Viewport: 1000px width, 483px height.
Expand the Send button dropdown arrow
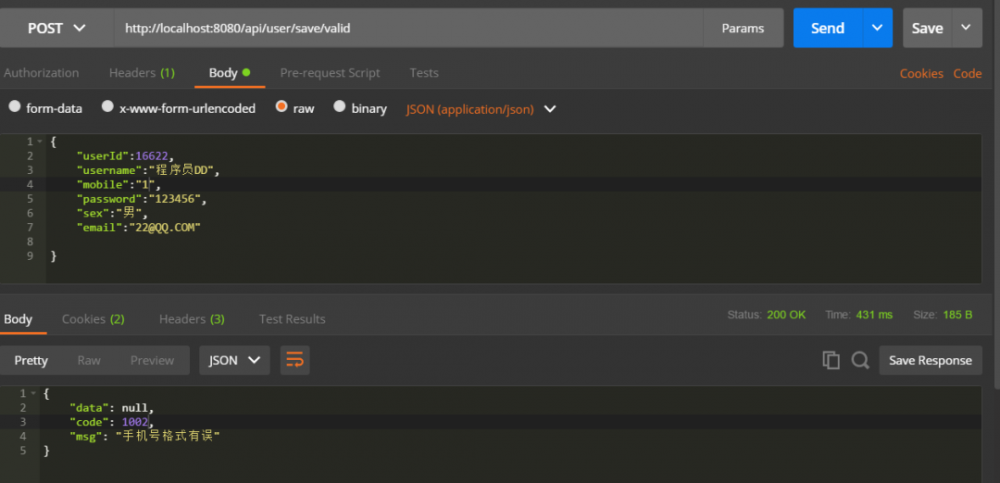coord(877,28)
